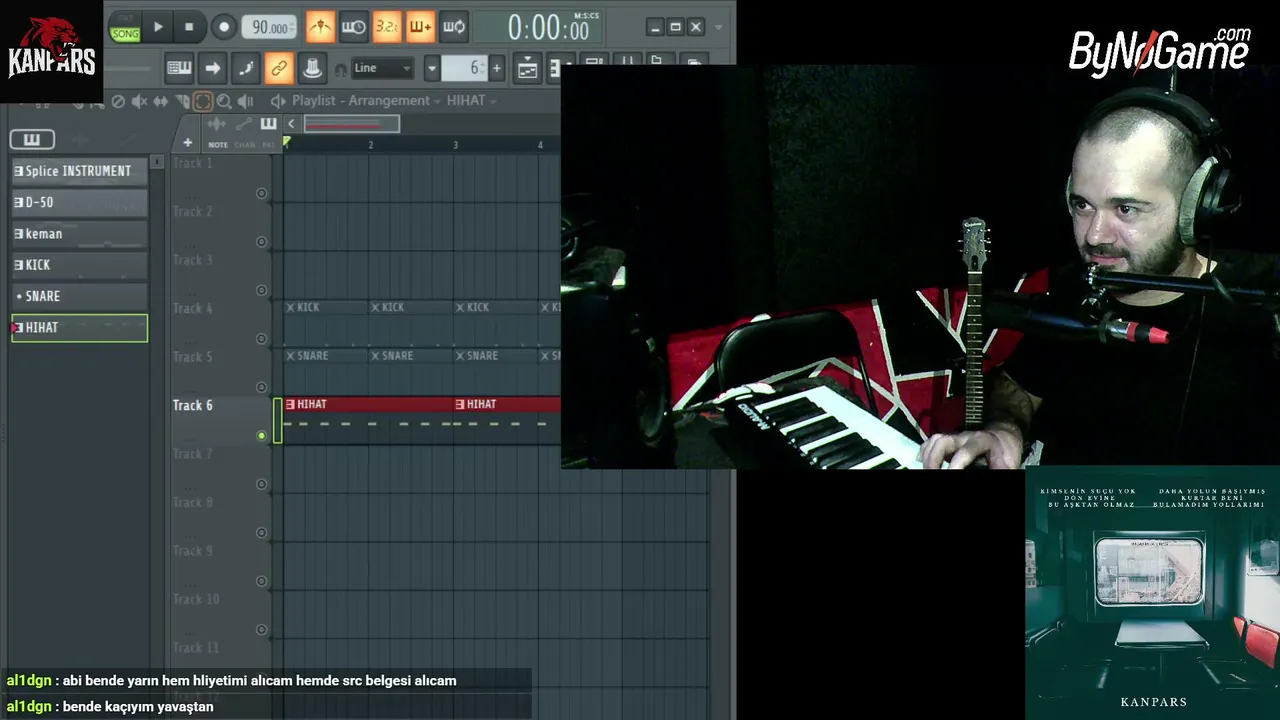Click the Track 6 label
The width and height of the screenshot is (1280, 720).
pyautogui.click(x=193, y=405)
